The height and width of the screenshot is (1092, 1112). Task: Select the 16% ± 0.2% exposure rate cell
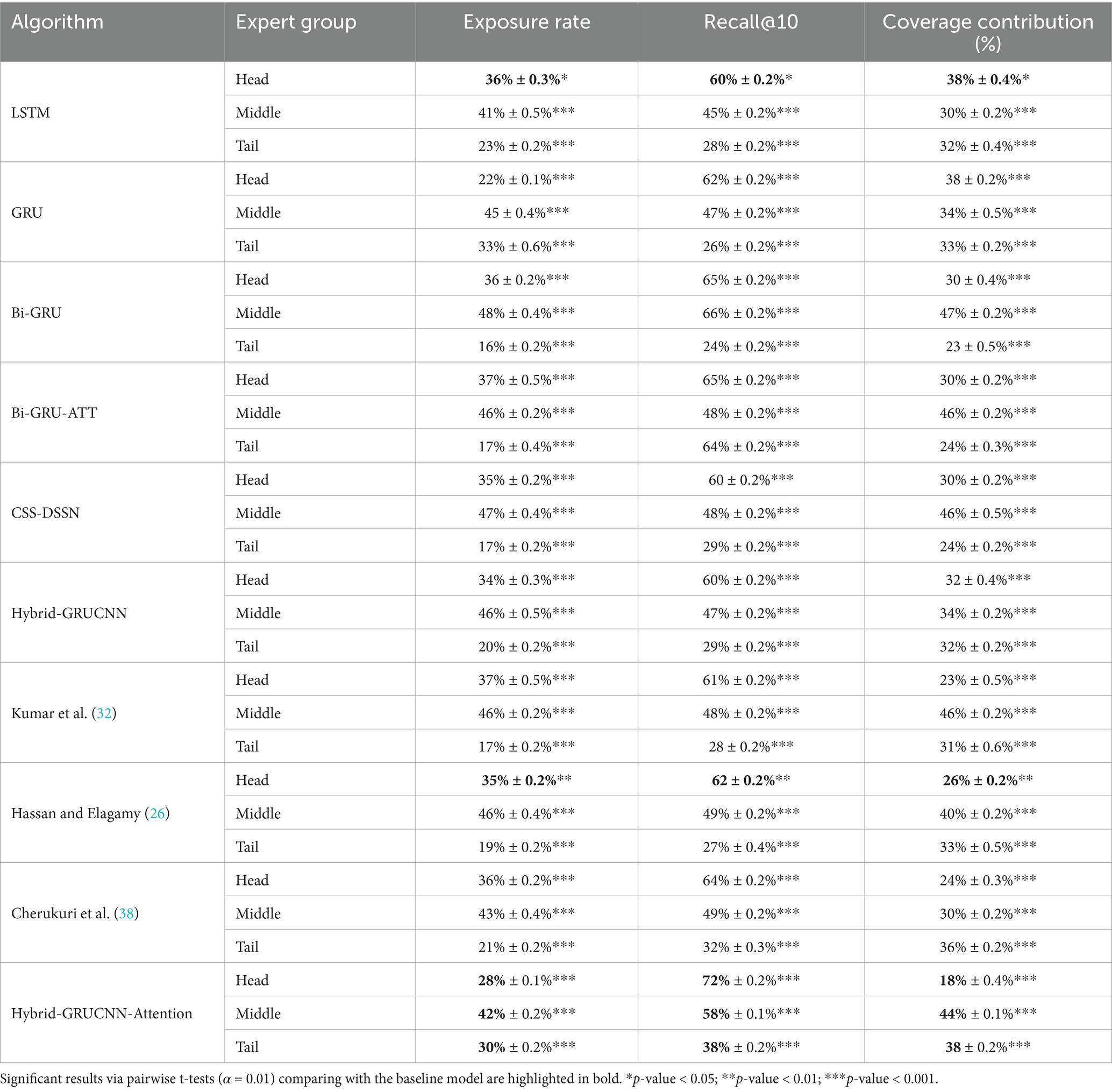click(526, 346)
